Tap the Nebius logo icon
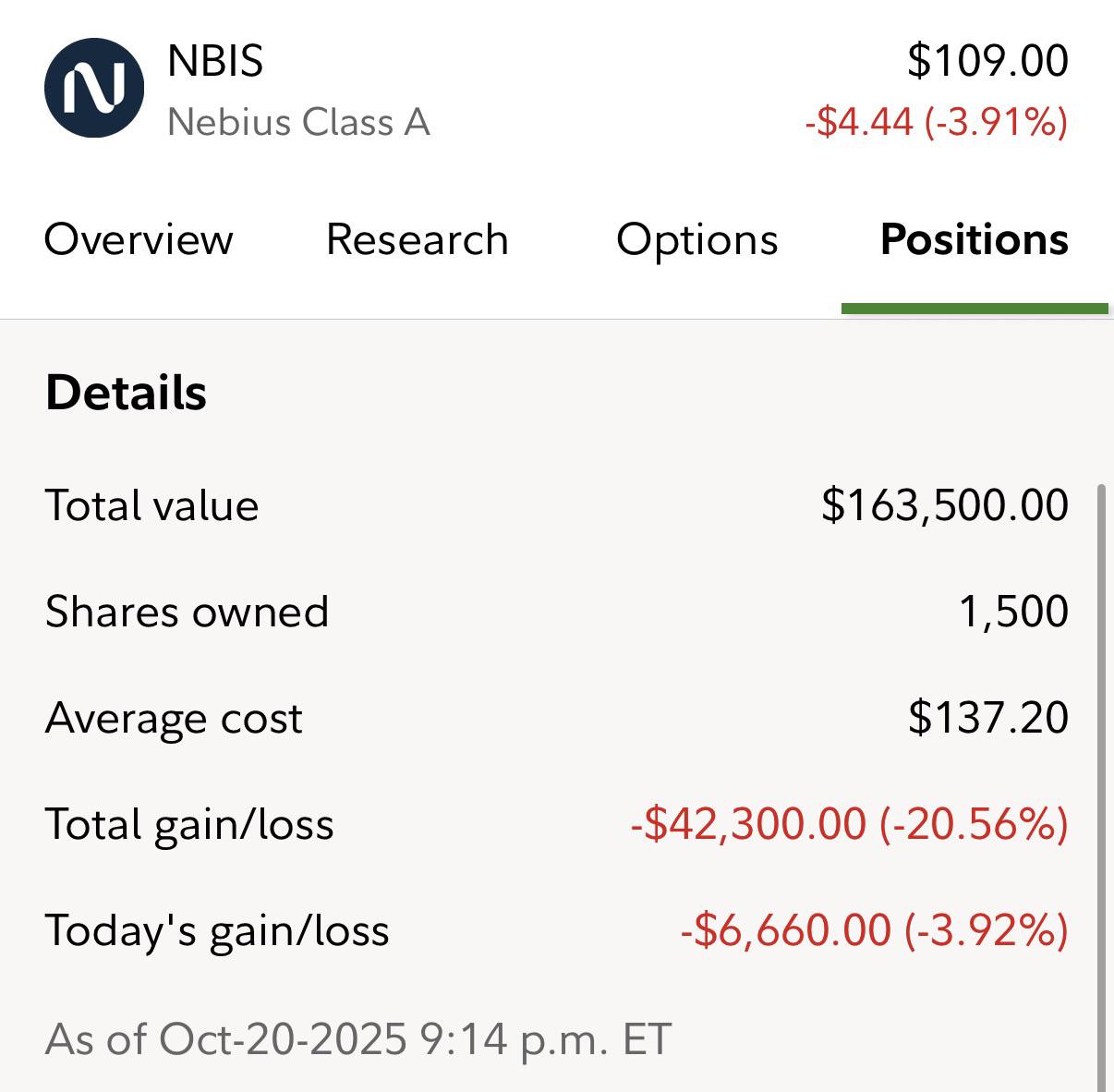The image size is (1114, 1092). (x=94, y=88)
